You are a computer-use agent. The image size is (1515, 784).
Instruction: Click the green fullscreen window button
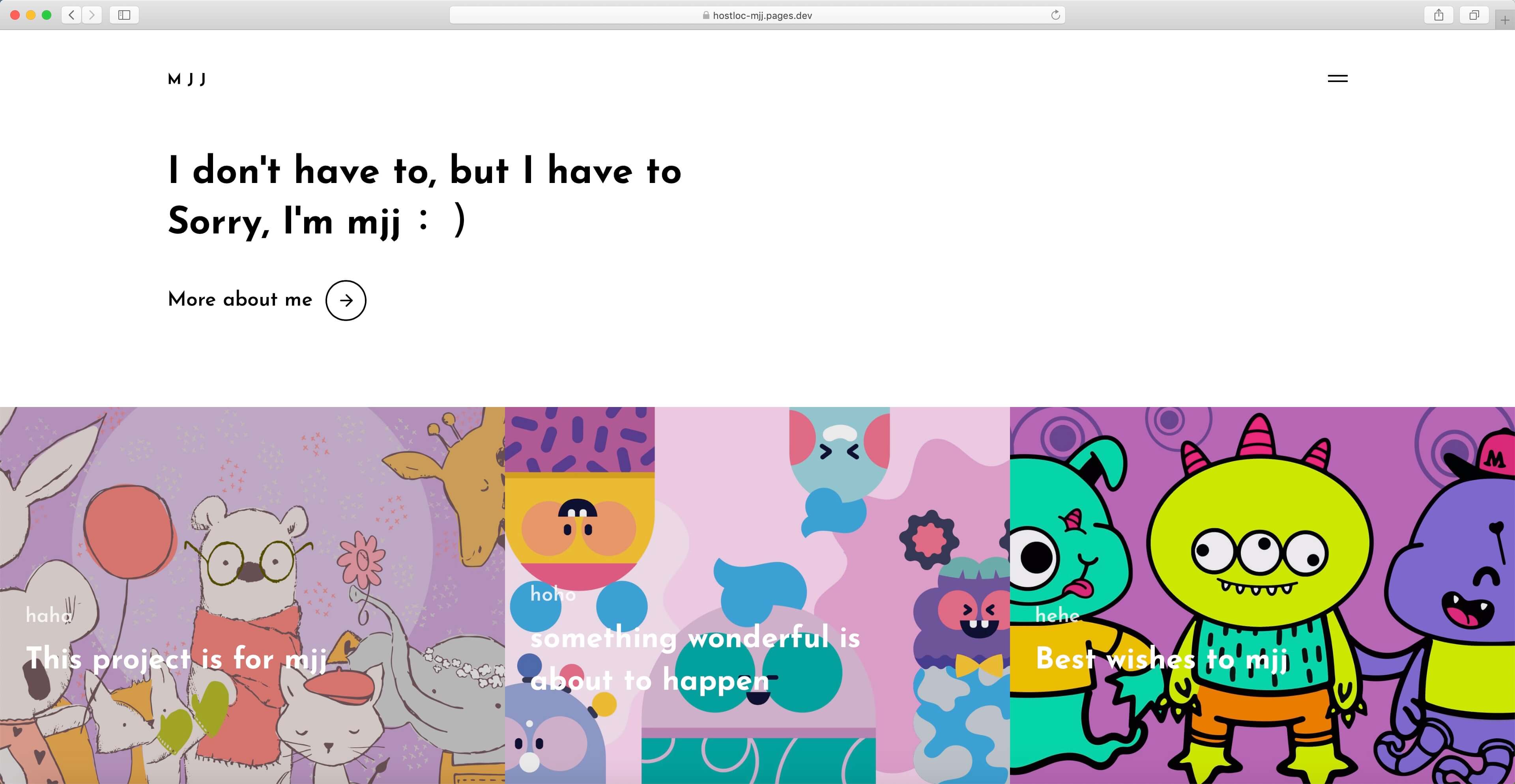47,15
